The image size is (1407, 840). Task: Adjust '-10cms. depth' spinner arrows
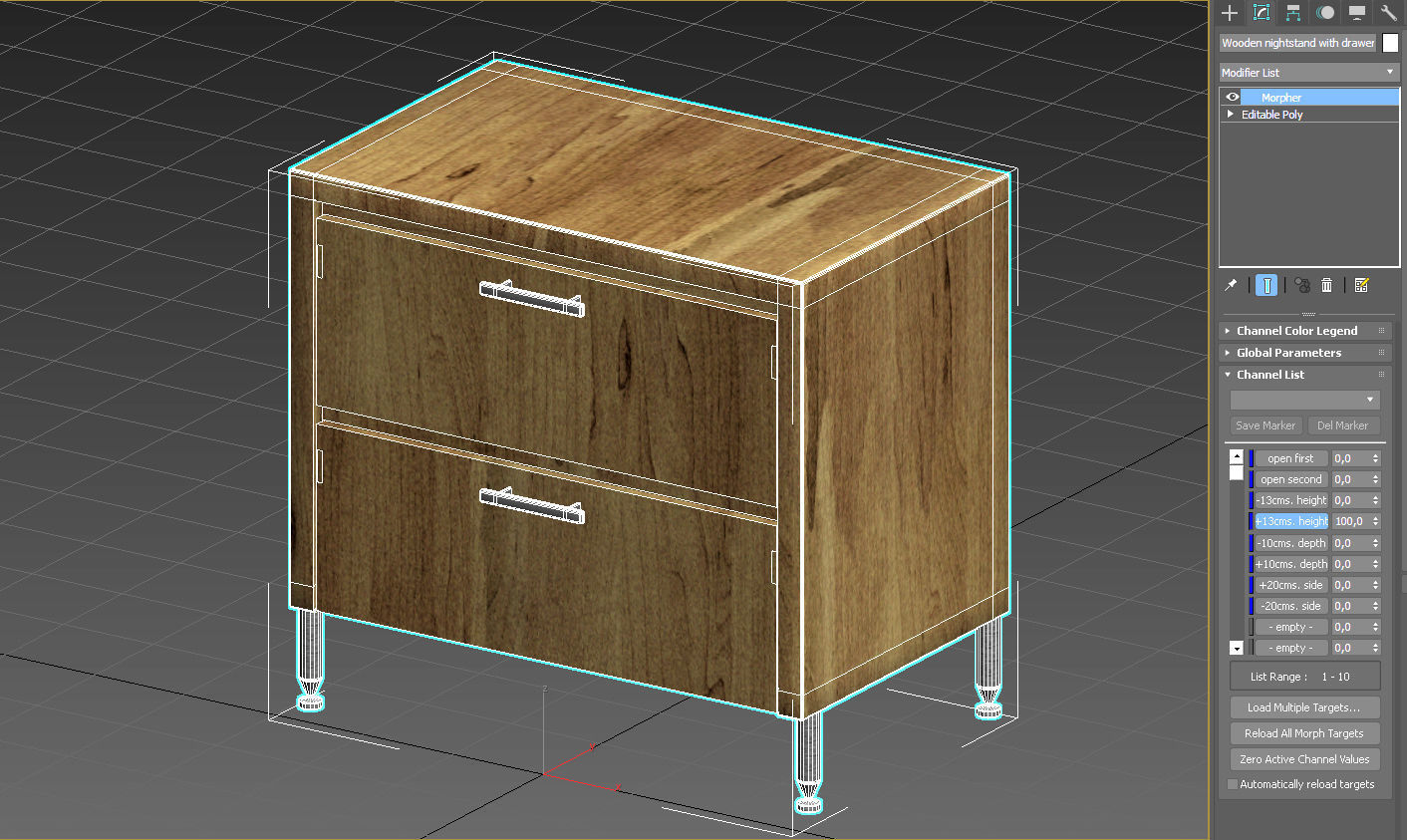coord(1376,543)
